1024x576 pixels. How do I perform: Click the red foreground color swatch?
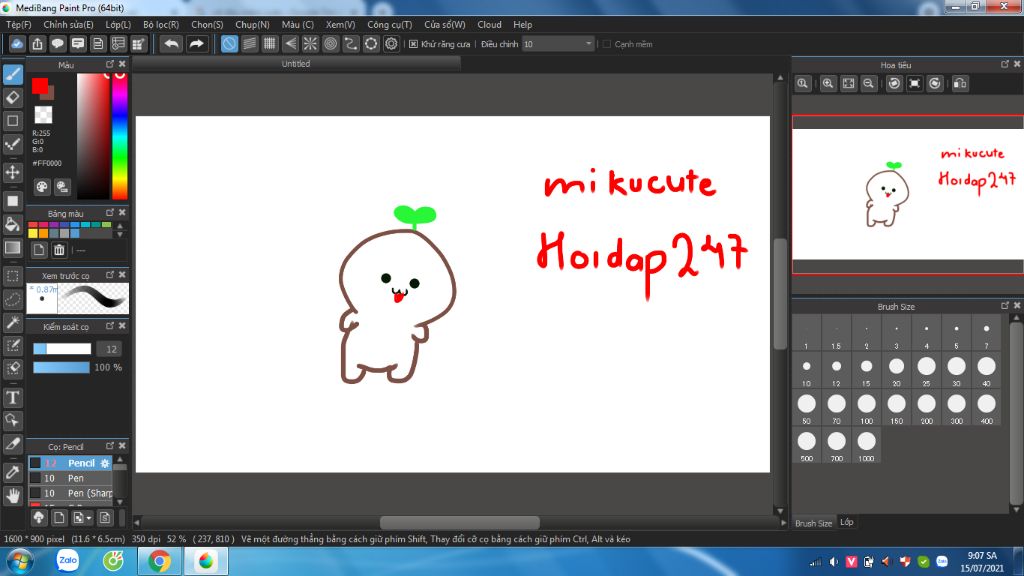point(40,86)
